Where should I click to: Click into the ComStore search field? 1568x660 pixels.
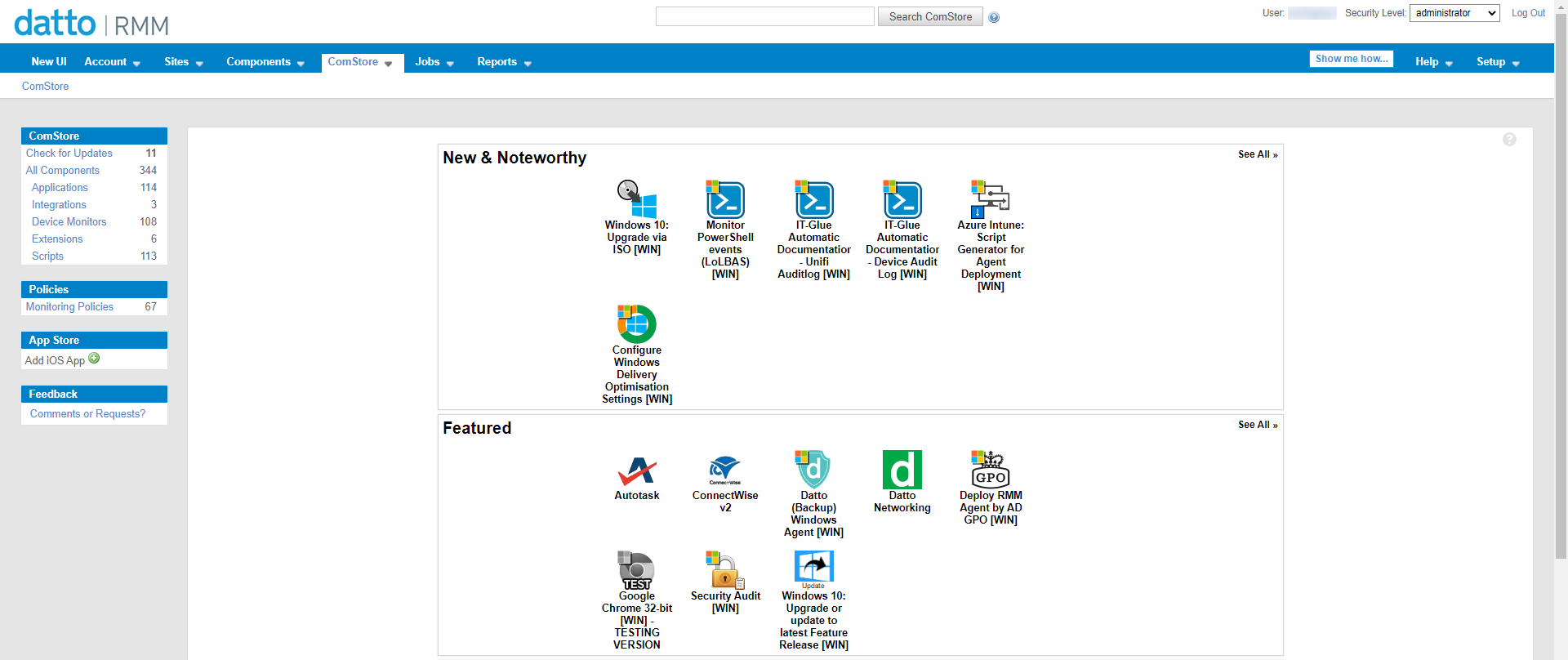764,16
